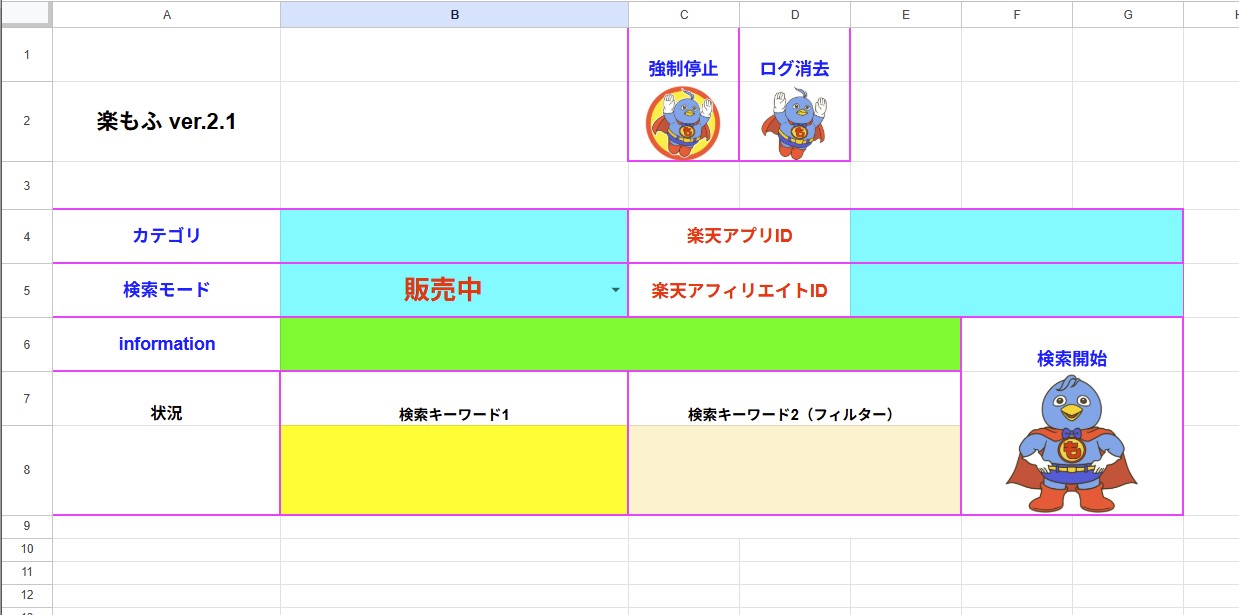Select the cyan カテゴリ input cell
This screenshot has height=615, width=1239.
454,236
